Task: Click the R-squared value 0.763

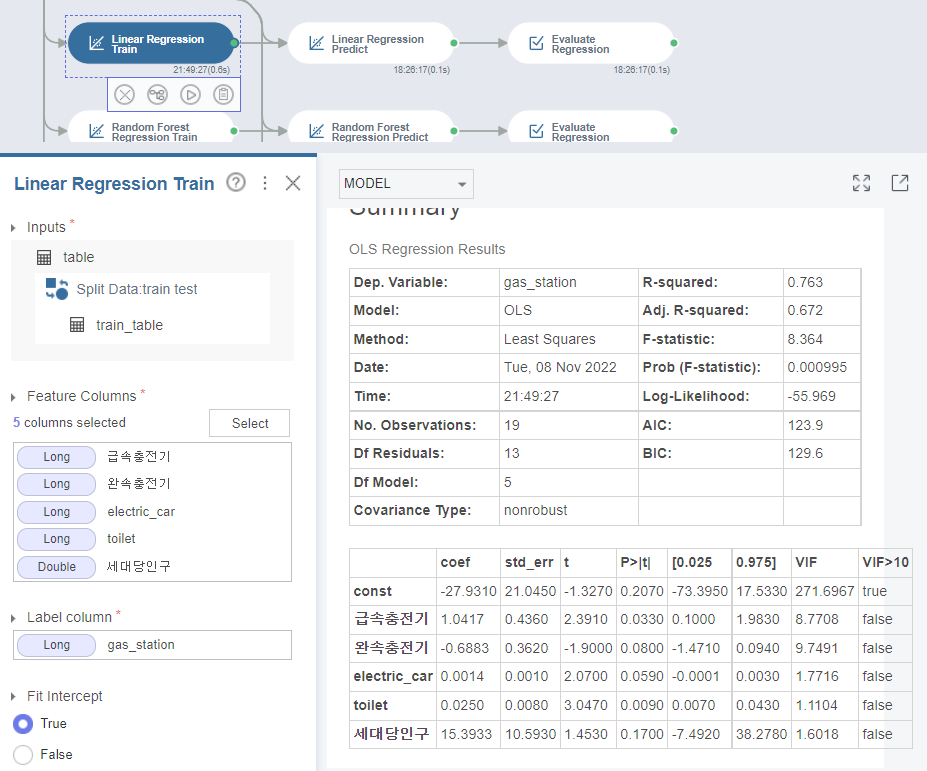Action: click(x=805, y=283)
